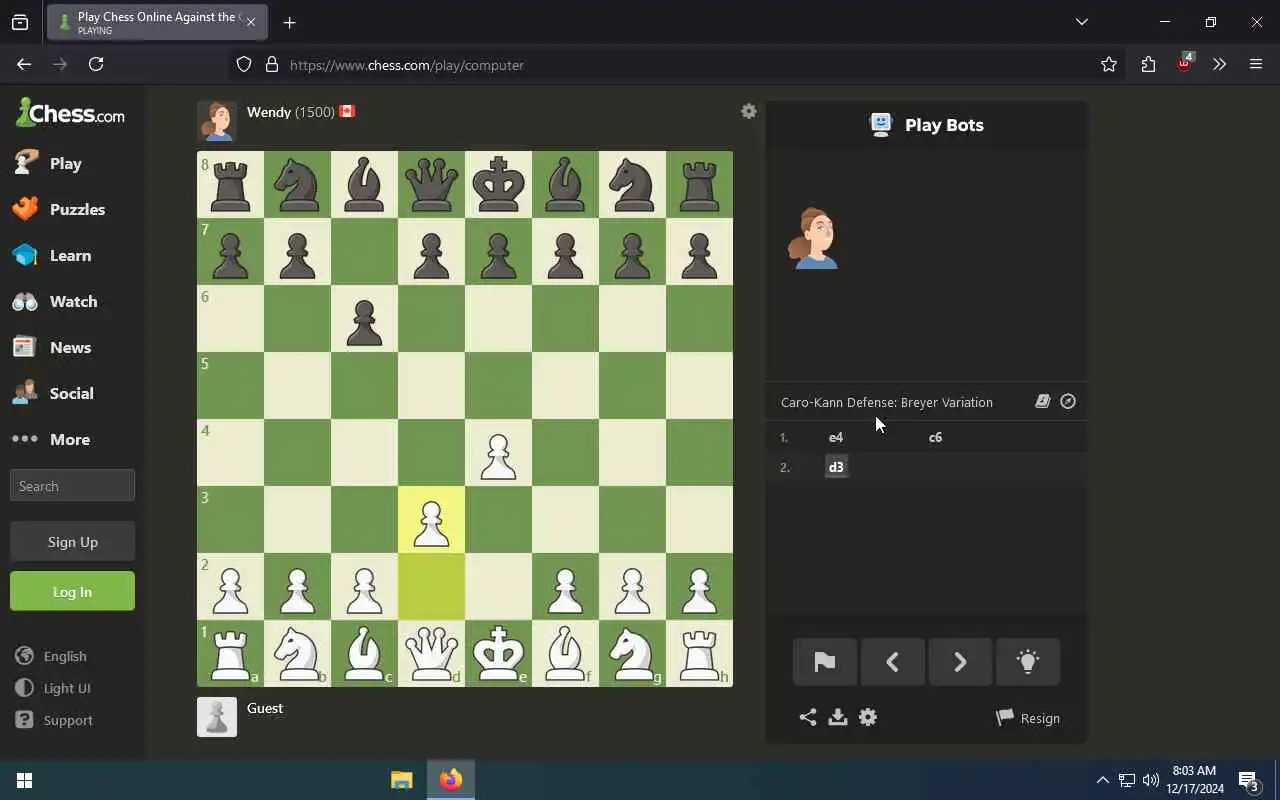Click the Chess.com logo
Screen dimensions: 1280x800
pos(70,113)
